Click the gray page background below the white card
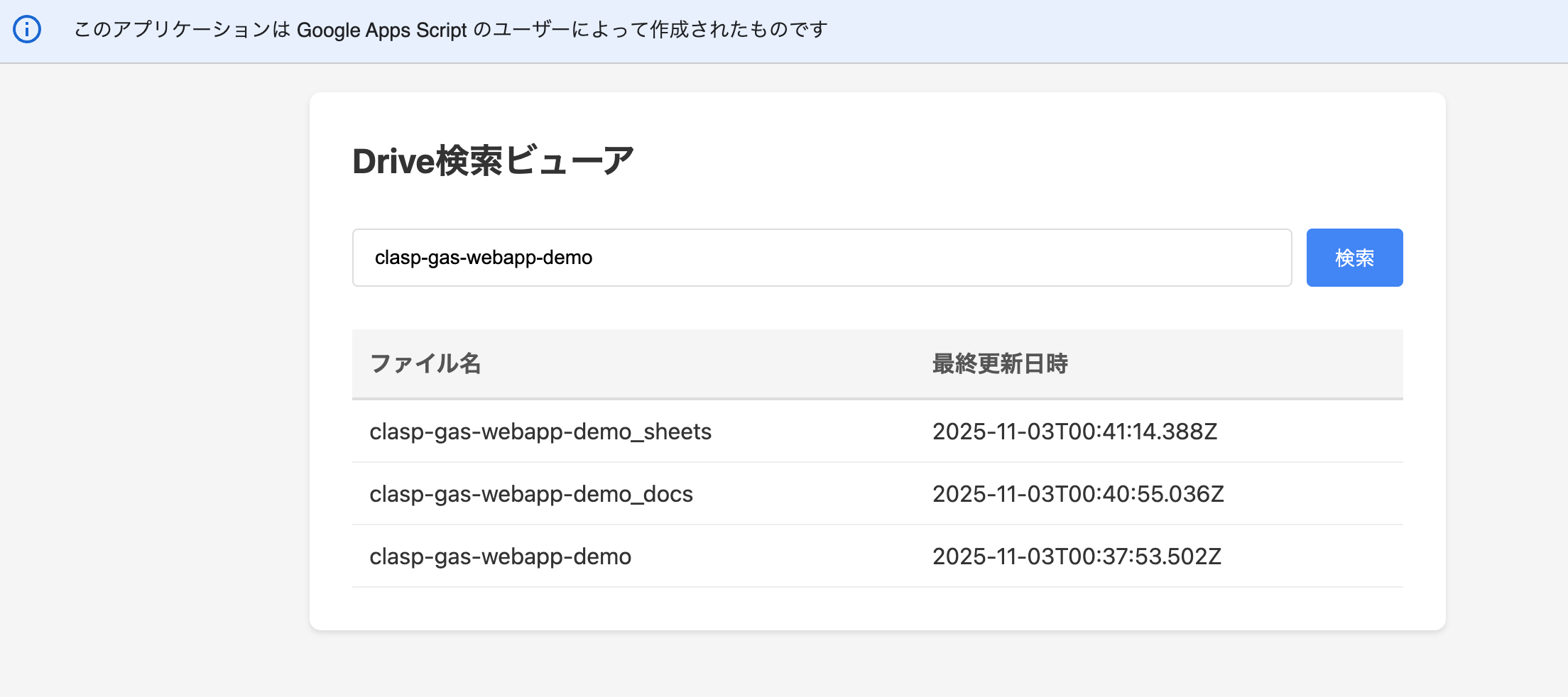 pos(877,664)
